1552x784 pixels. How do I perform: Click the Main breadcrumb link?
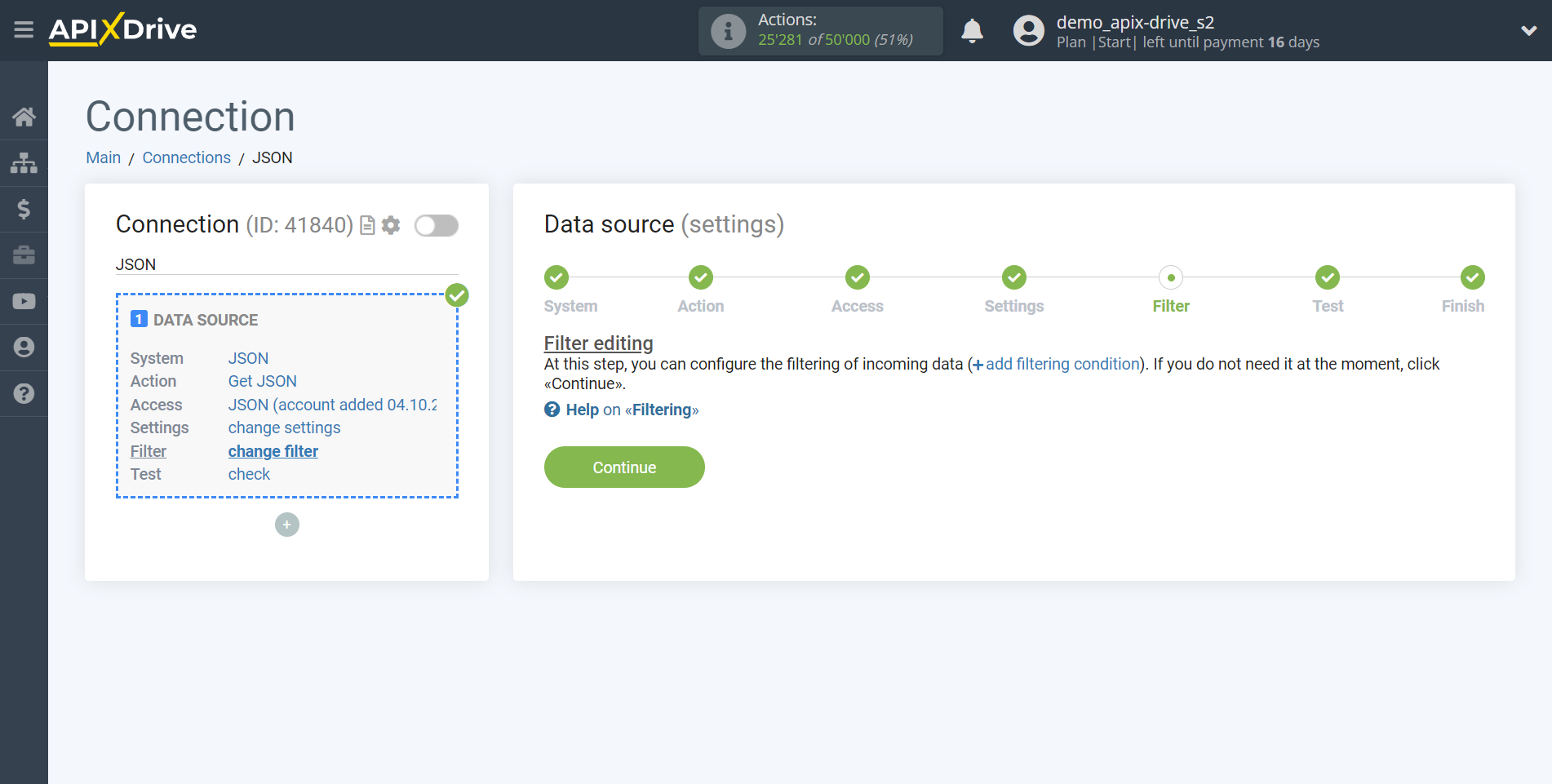tap(104, 157)
